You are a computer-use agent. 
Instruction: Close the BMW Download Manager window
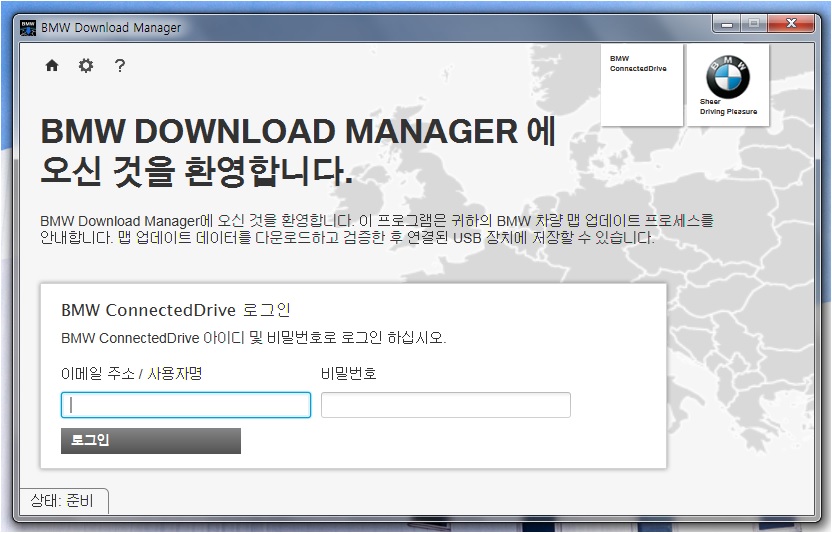click(791, 24)
